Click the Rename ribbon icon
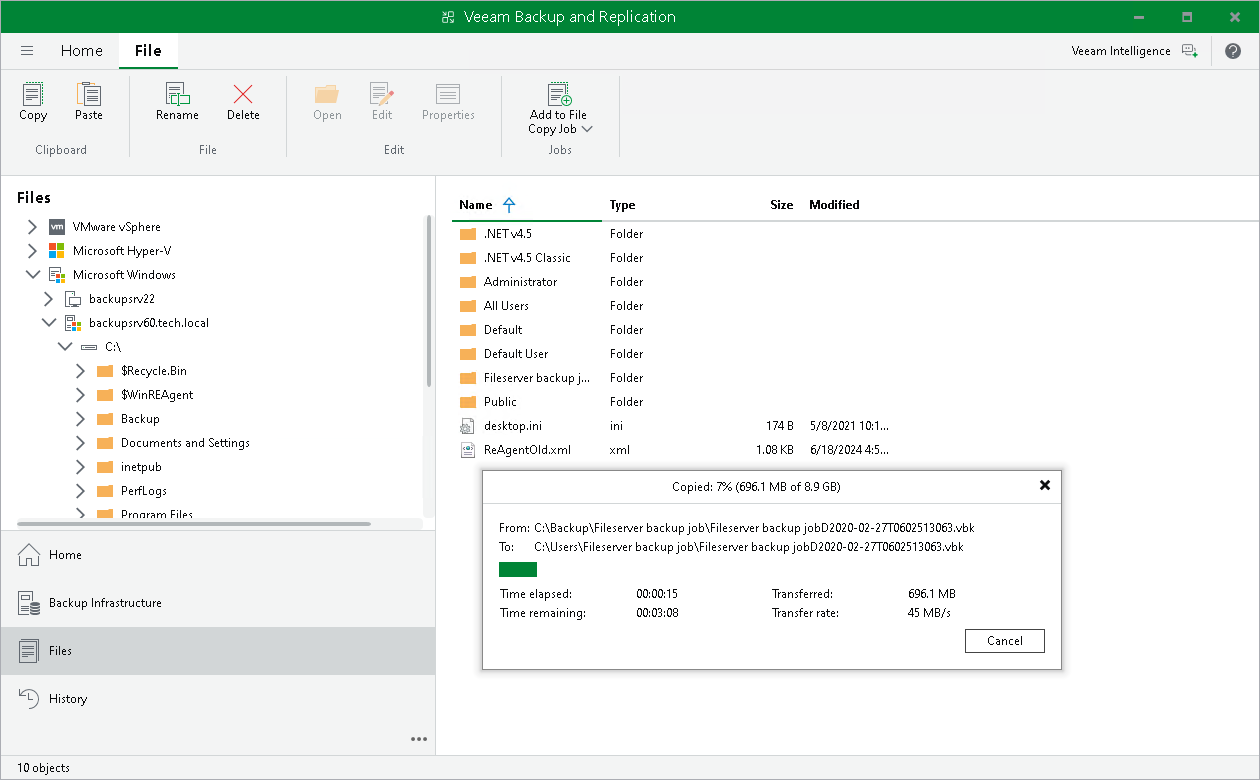 point(177,95)
